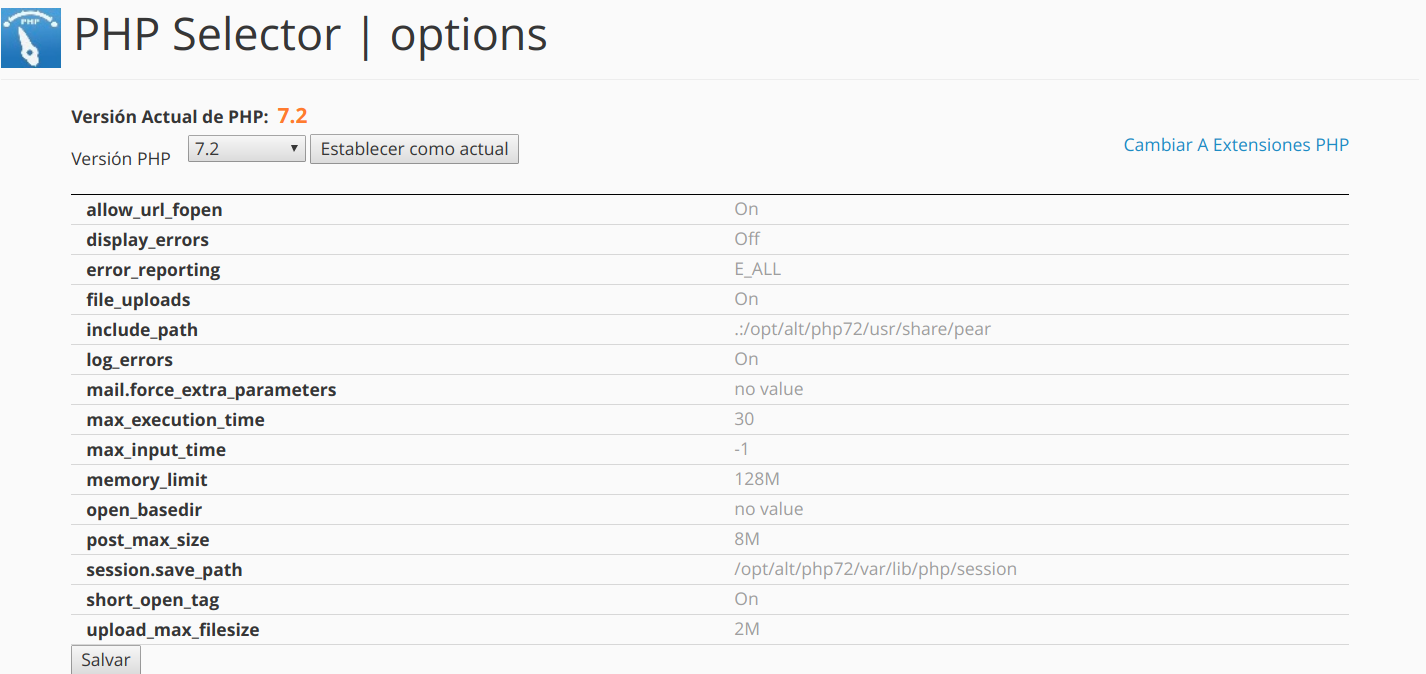Image resolution: width=1426 pixels, height=674 pixels.
Task: Open the Cambiar A Extensiones PHP link
Action: (1236, 145)
